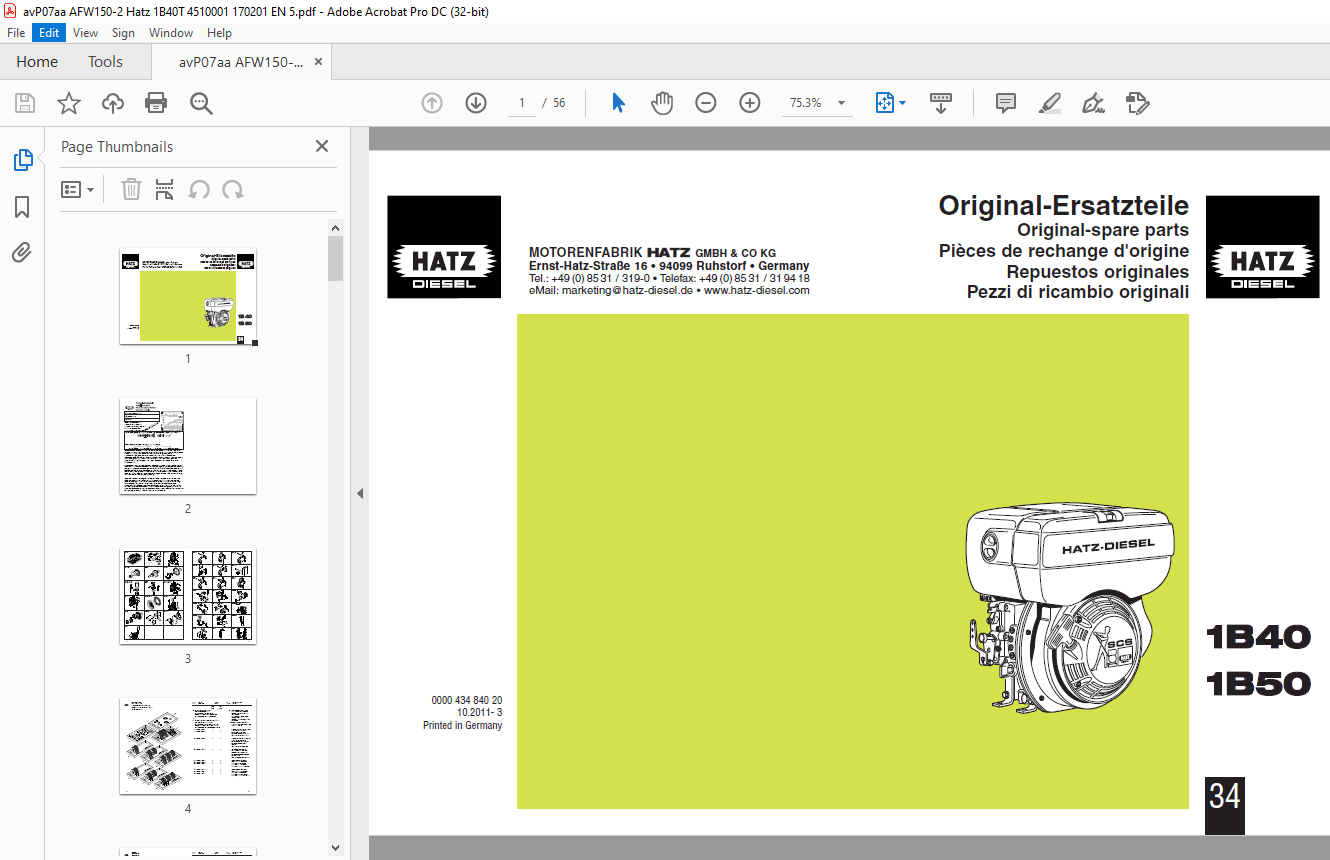Click the www.hatz-diesel.com text
This screenshot has width=1330, height=860.
756,291
